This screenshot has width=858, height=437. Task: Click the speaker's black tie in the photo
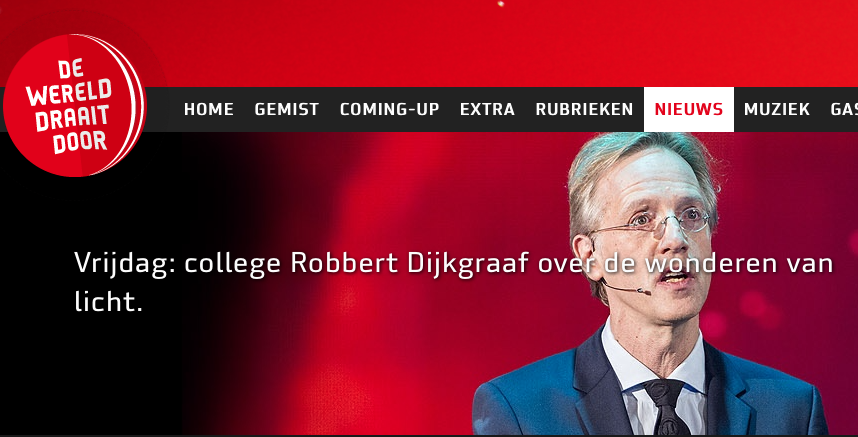[666, 407]
